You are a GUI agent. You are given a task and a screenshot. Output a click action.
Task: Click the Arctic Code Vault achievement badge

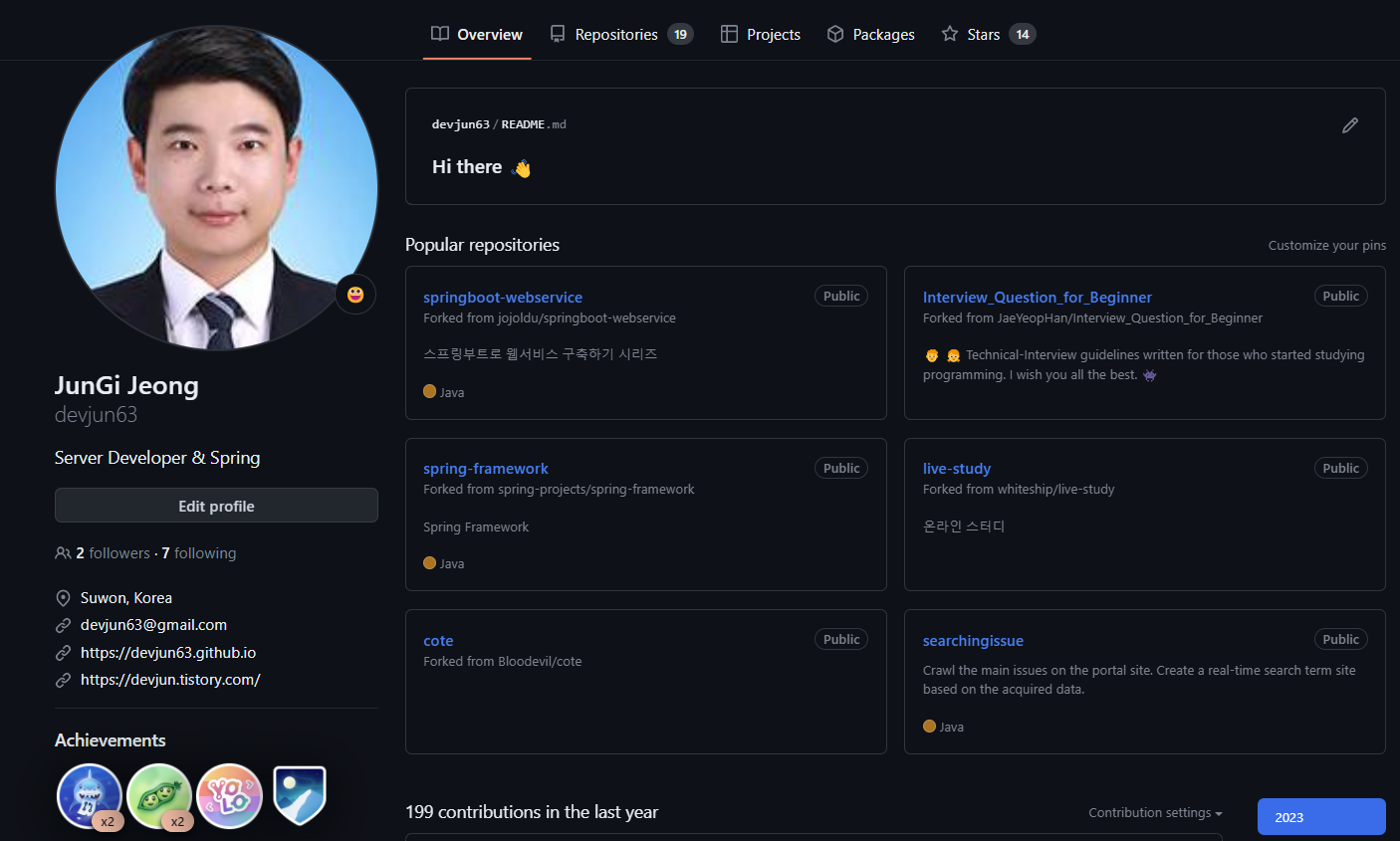coord(300,795)
